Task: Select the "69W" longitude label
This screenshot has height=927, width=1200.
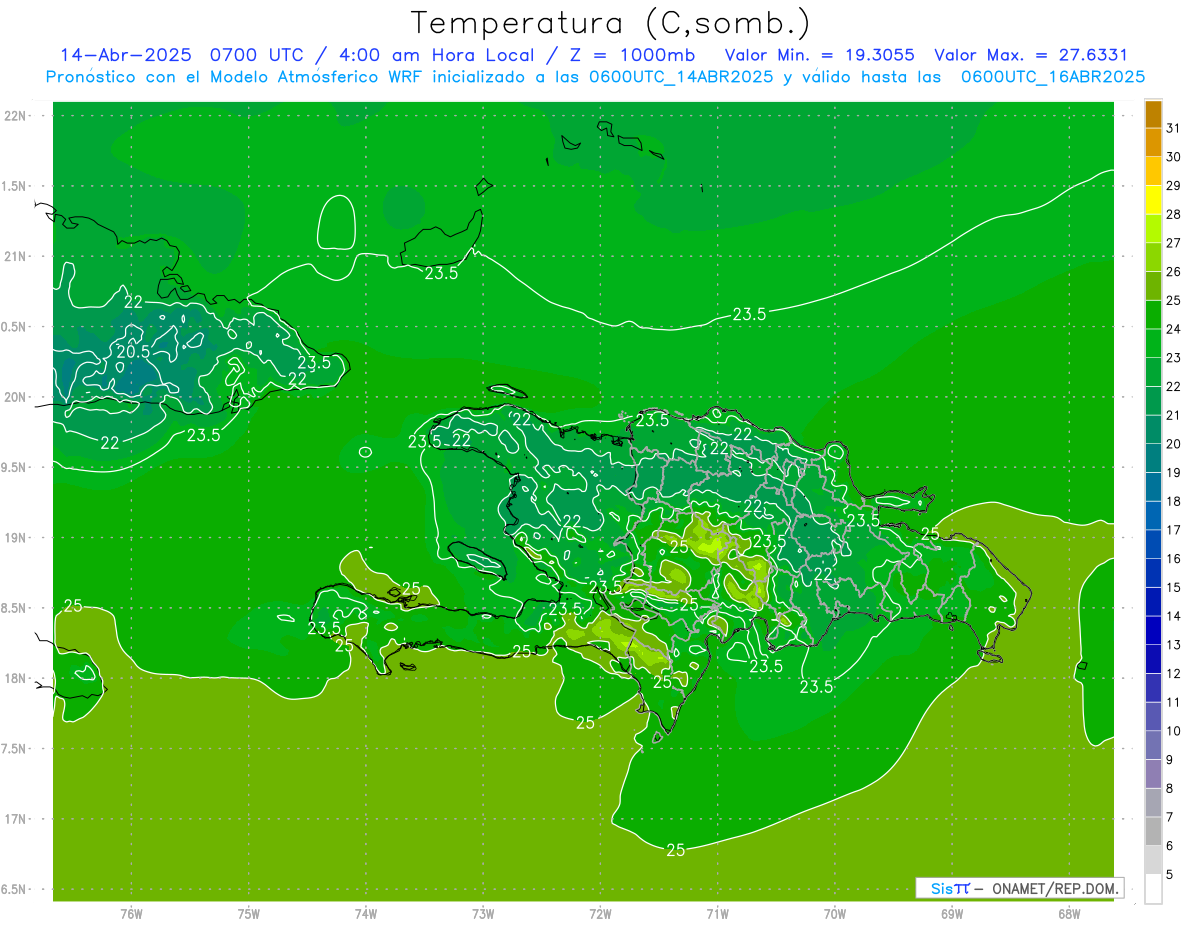Action: [x=952, y=914]
